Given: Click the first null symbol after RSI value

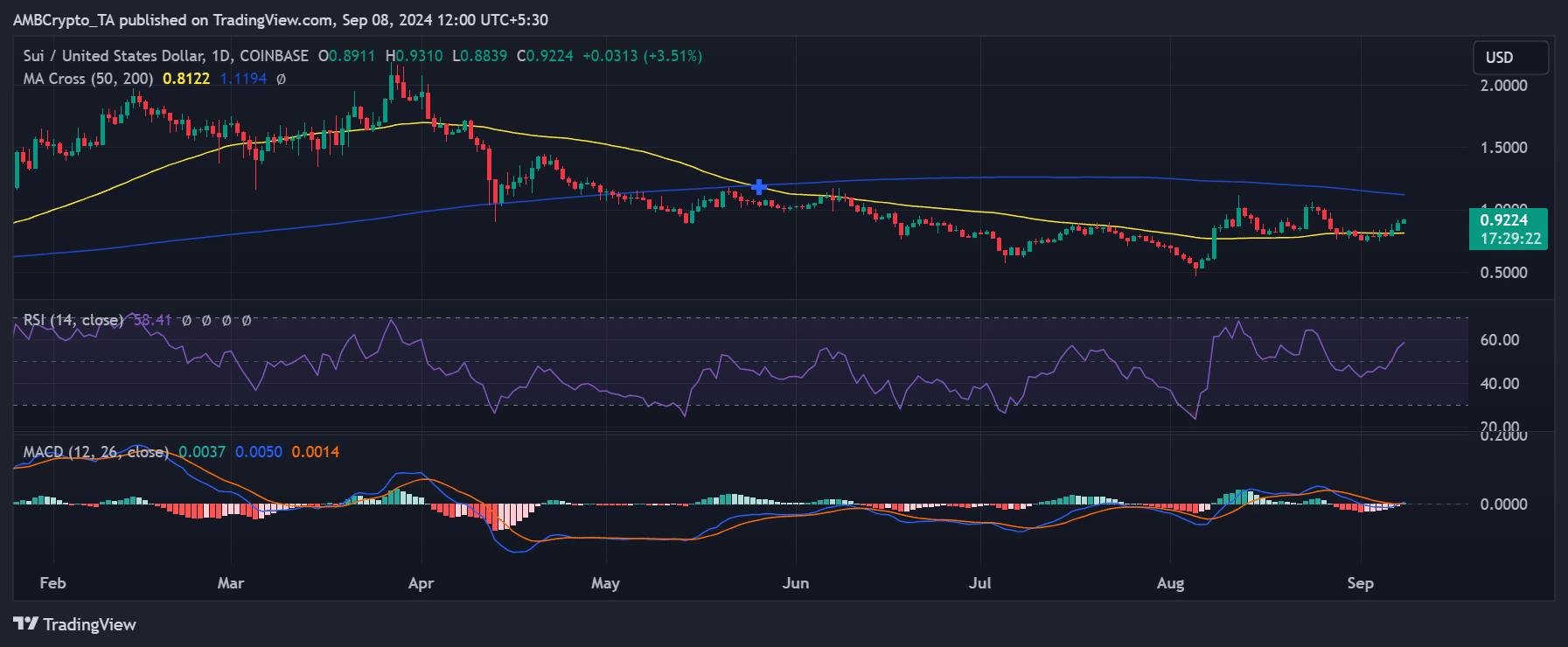Looking at the screenshot, I should coord(186,321).
